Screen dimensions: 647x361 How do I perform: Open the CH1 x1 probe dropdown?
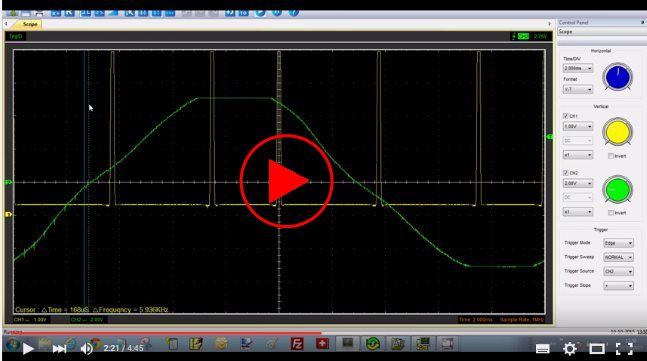[578, 155]
